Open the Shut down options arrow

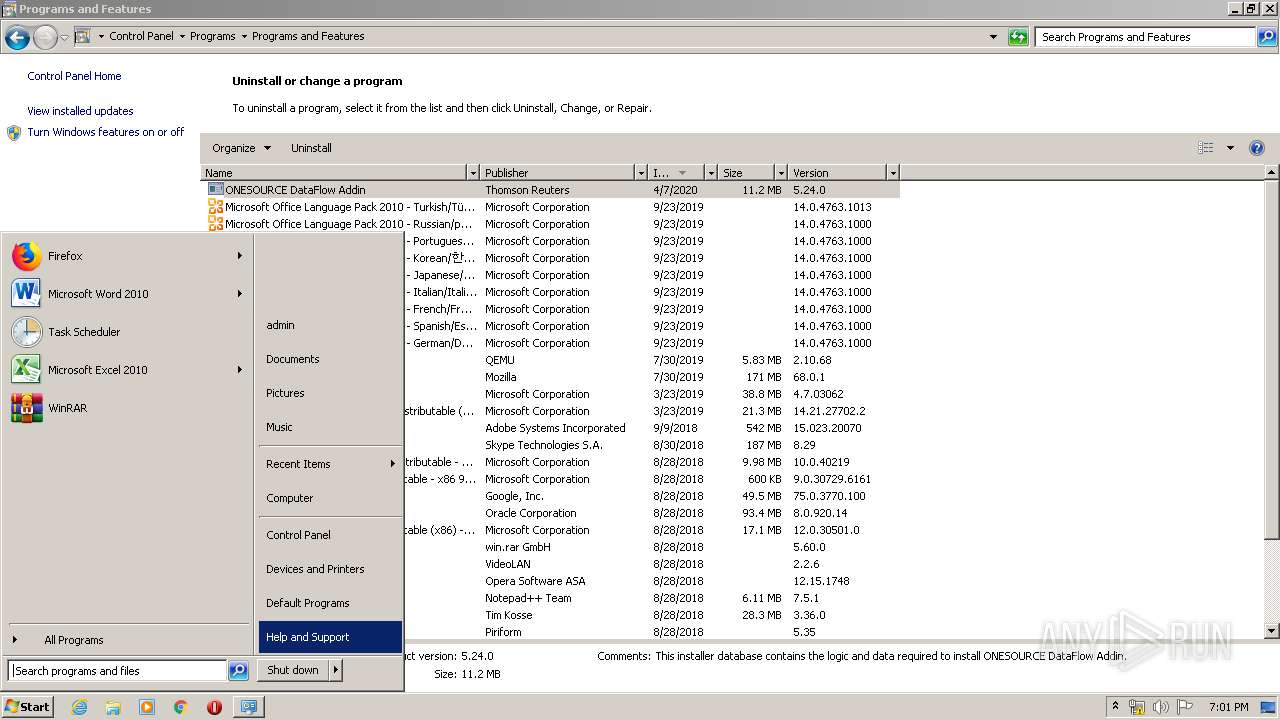click(x=336, y=670)
